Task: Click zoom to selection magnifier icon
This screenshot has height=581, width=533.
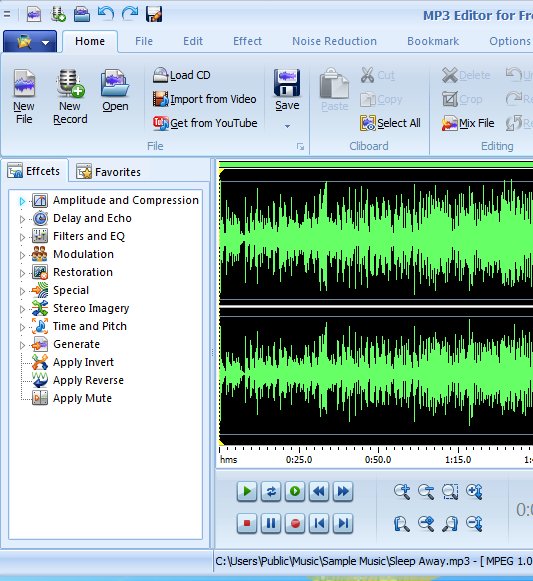Action: coord(450,492)
